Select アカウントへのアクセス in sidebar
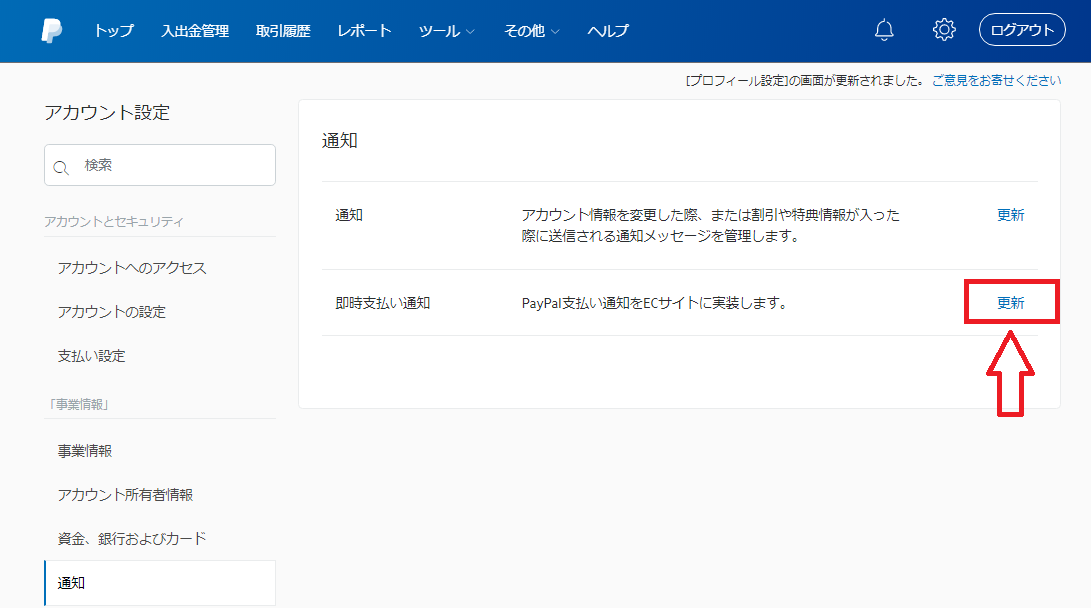The width and height of the screenshot is (1091, 608). point(132,268)
